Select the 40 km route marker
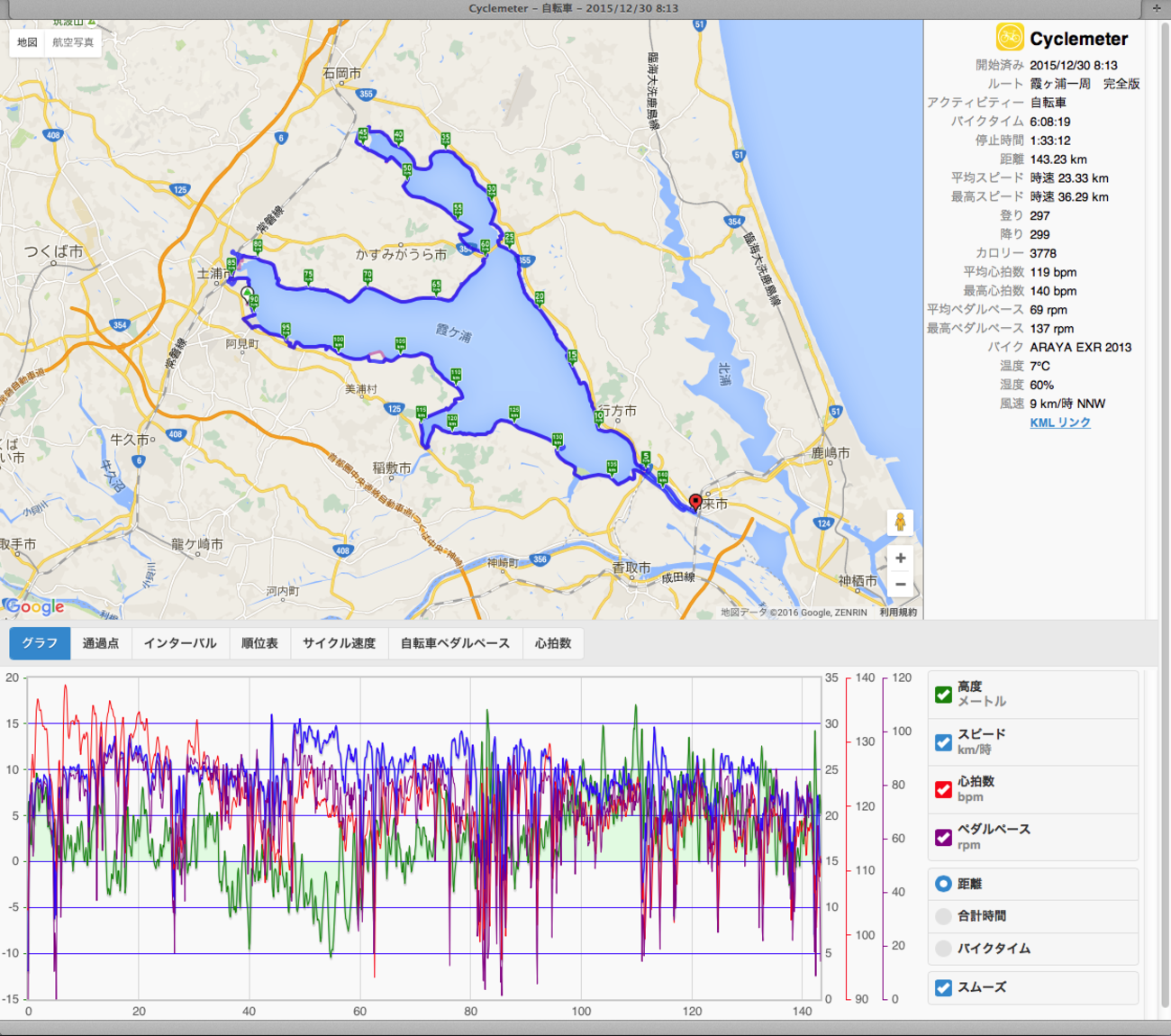The image size is (1171, 1036). 398,137
